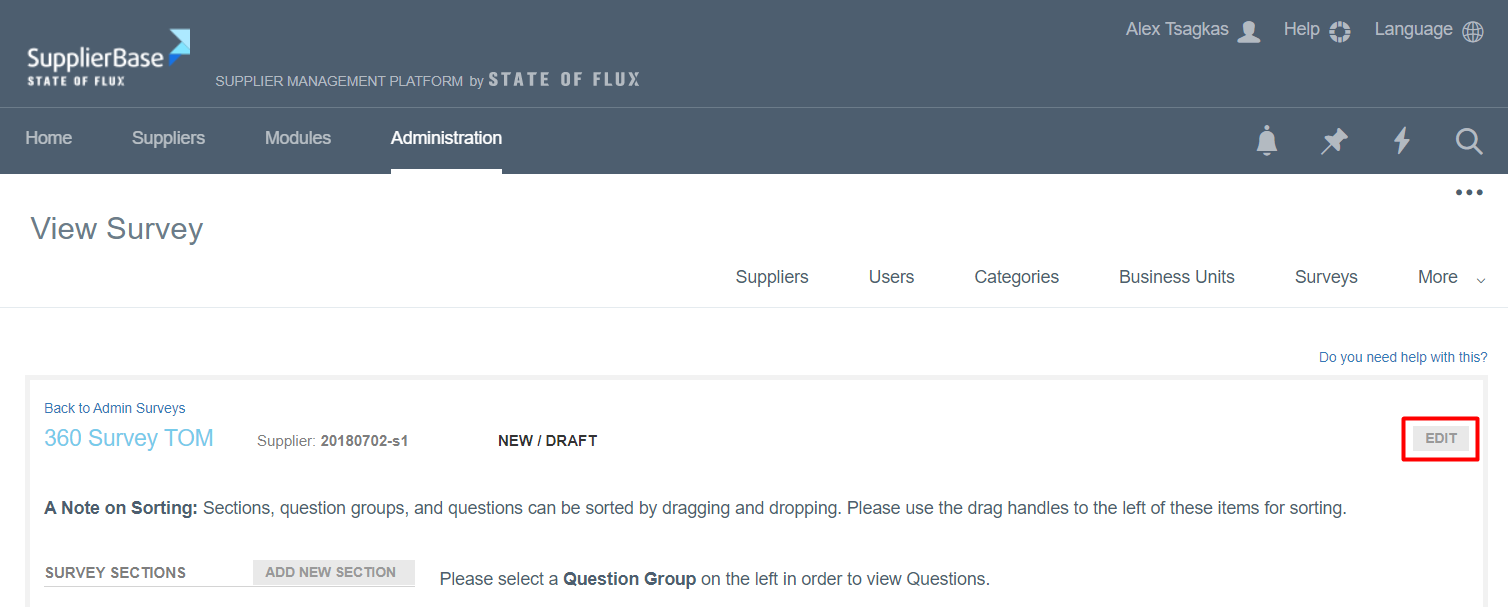Open the Administration menu
This screenshot has width=1508, height=607.
tap(446, 138)
